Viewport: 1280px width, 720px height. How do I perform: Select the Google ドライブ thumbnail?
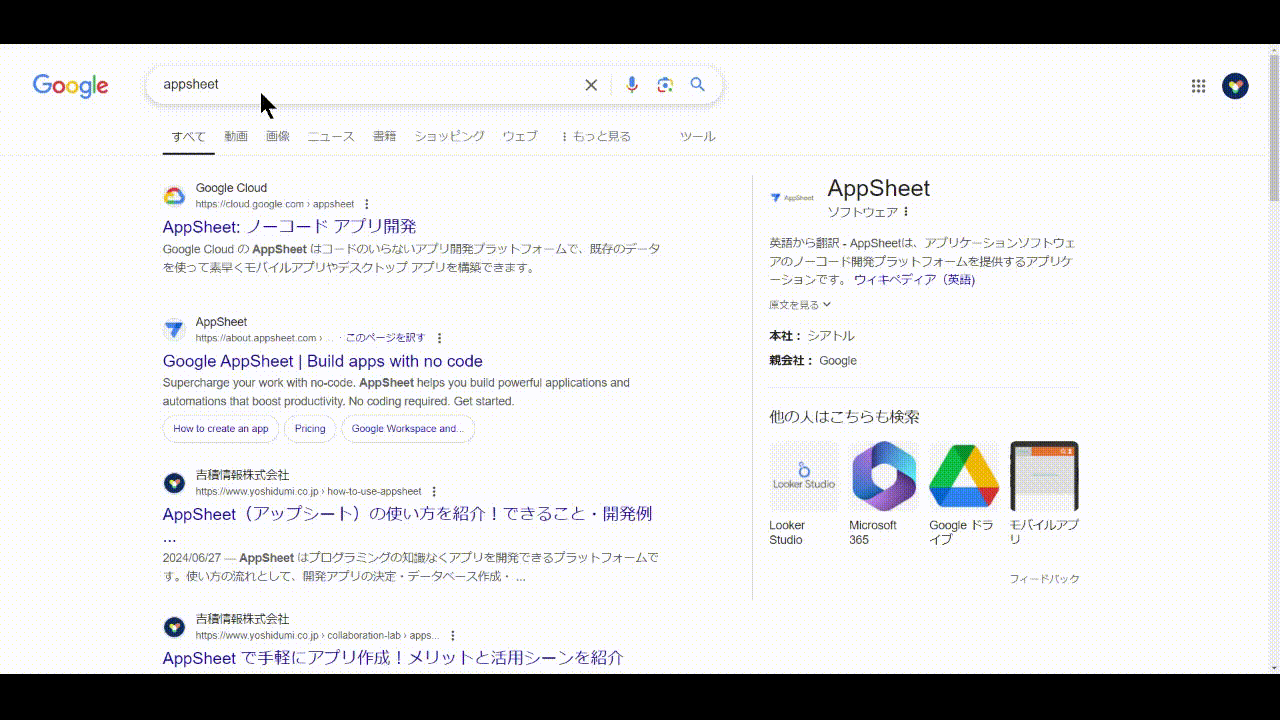tap(964, 477)
